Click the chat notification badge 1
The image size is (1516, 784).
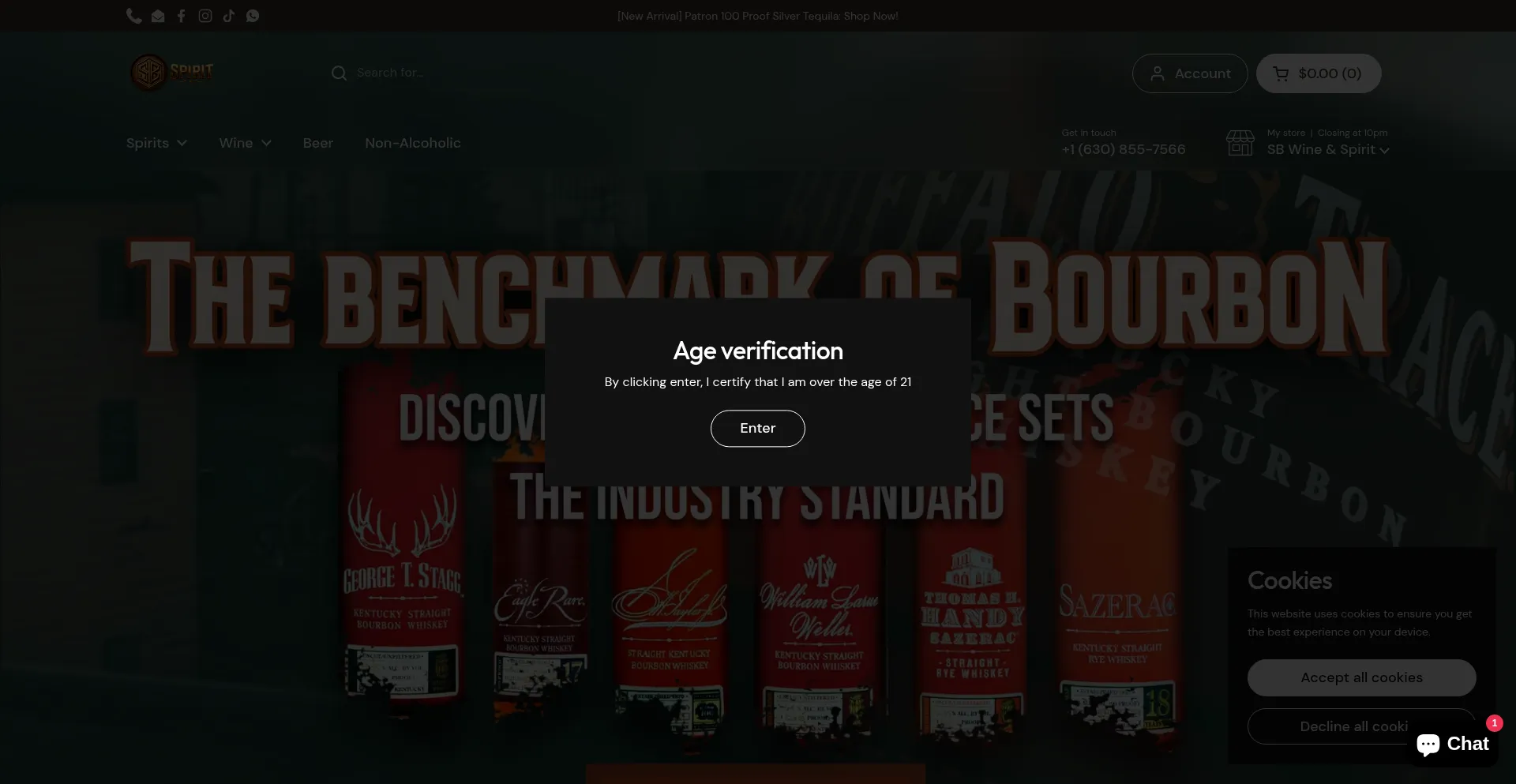pos(1495,723)
